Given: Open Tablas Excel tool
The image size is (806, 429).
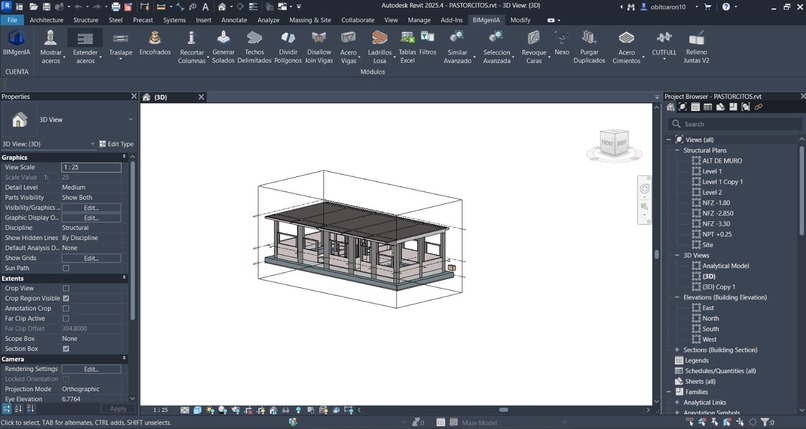Looking at the screenshot, I should click(x=407, y=46).
